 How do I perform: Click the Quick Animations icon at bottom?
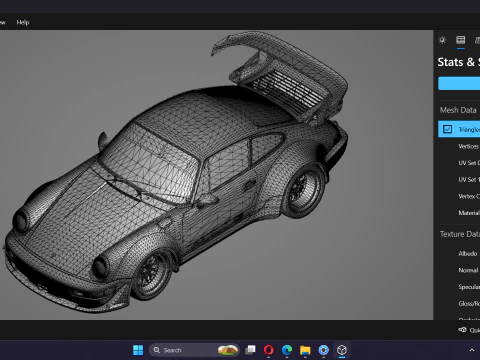(x=463, y=330)
